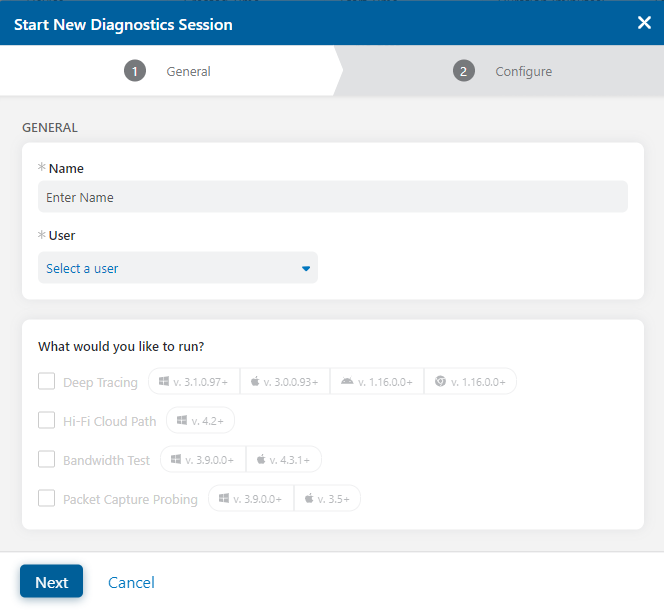Click the Apple icon in Deep Tracing row

[x=255, y=382]
